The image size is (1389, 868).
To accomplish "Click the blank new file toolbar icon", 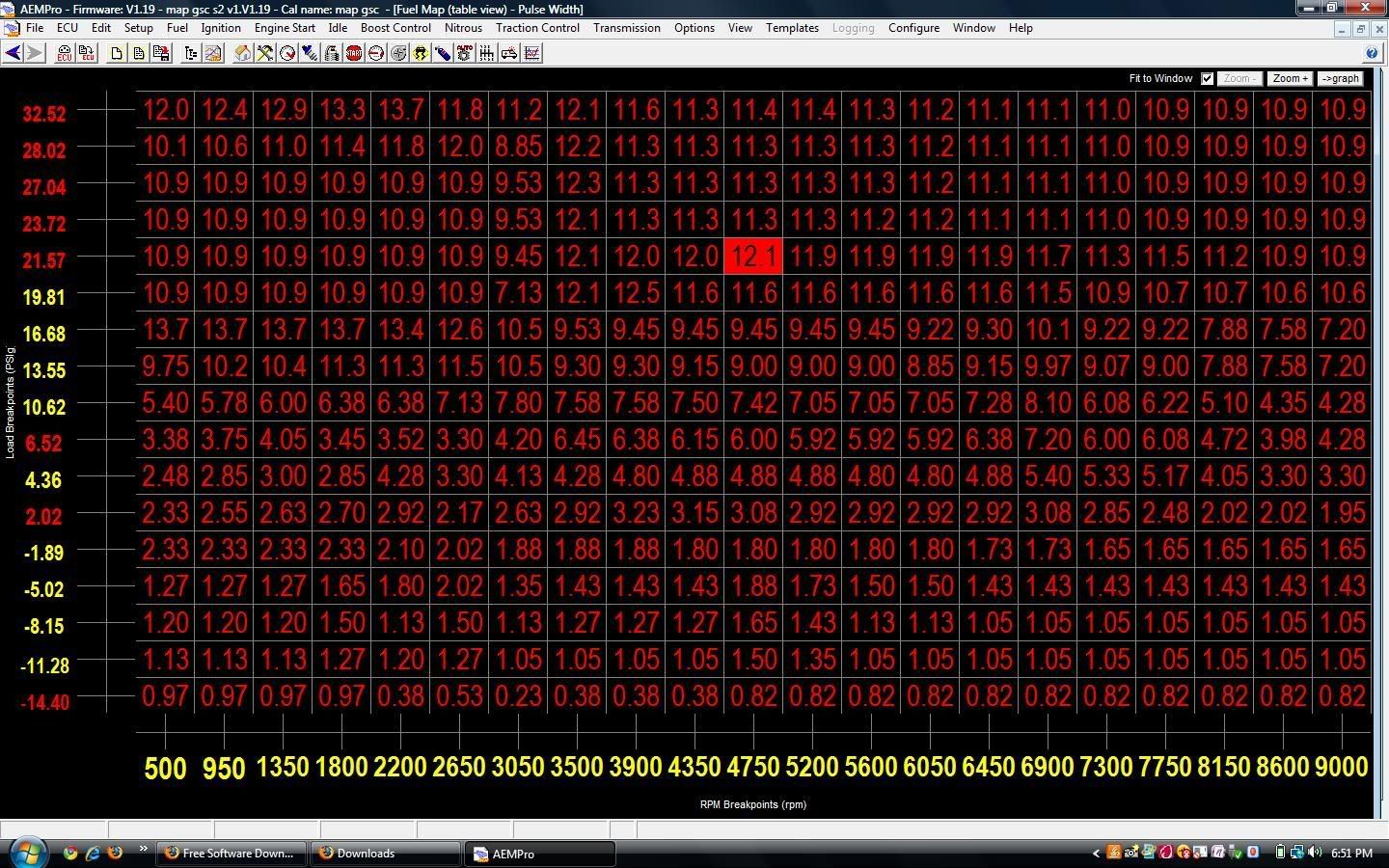I will 117,53.
